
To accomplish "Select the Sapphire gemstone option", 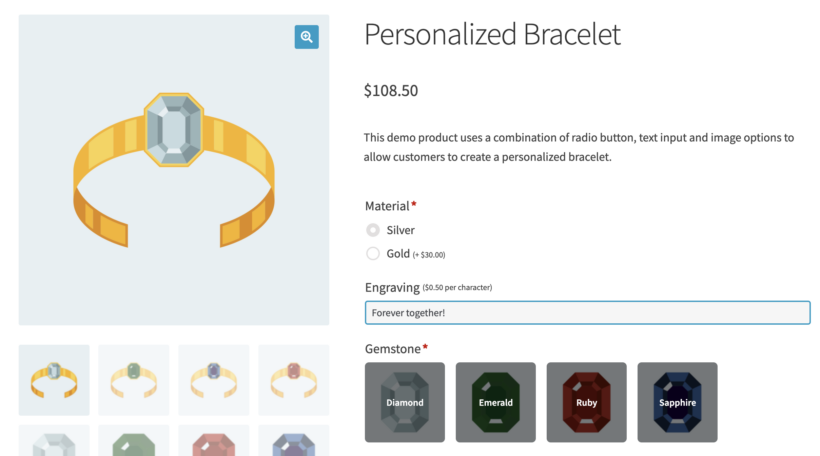I will (x=677, y=402).
